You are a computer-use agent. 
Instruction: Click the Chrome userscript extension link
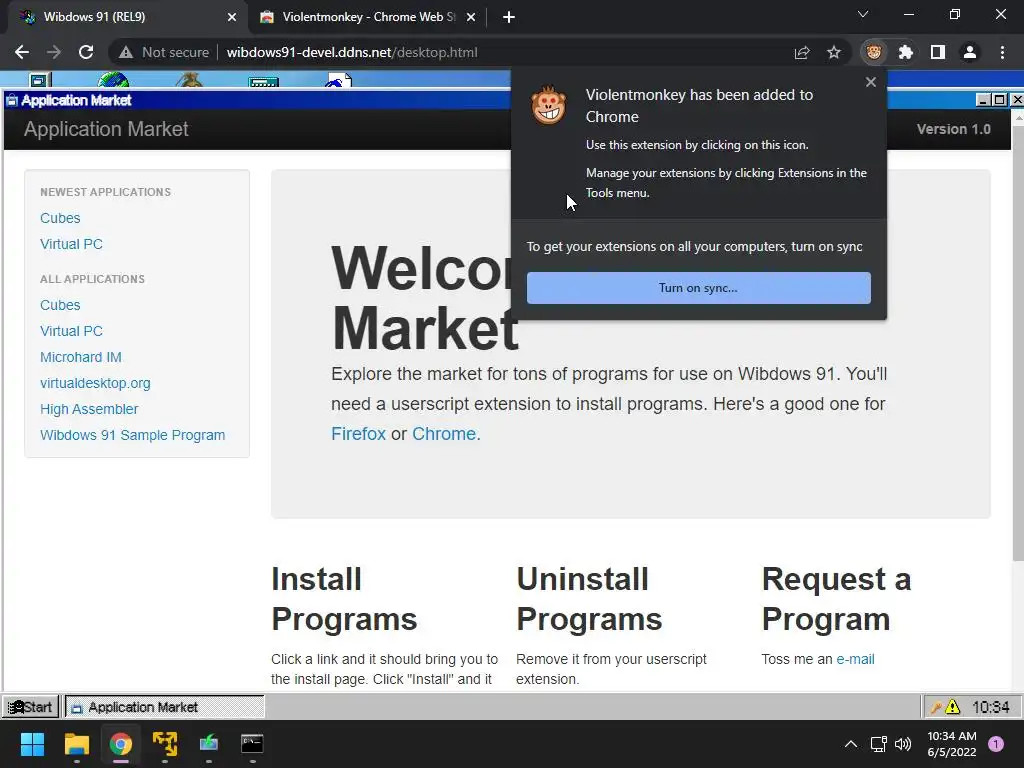pos(444,434)
